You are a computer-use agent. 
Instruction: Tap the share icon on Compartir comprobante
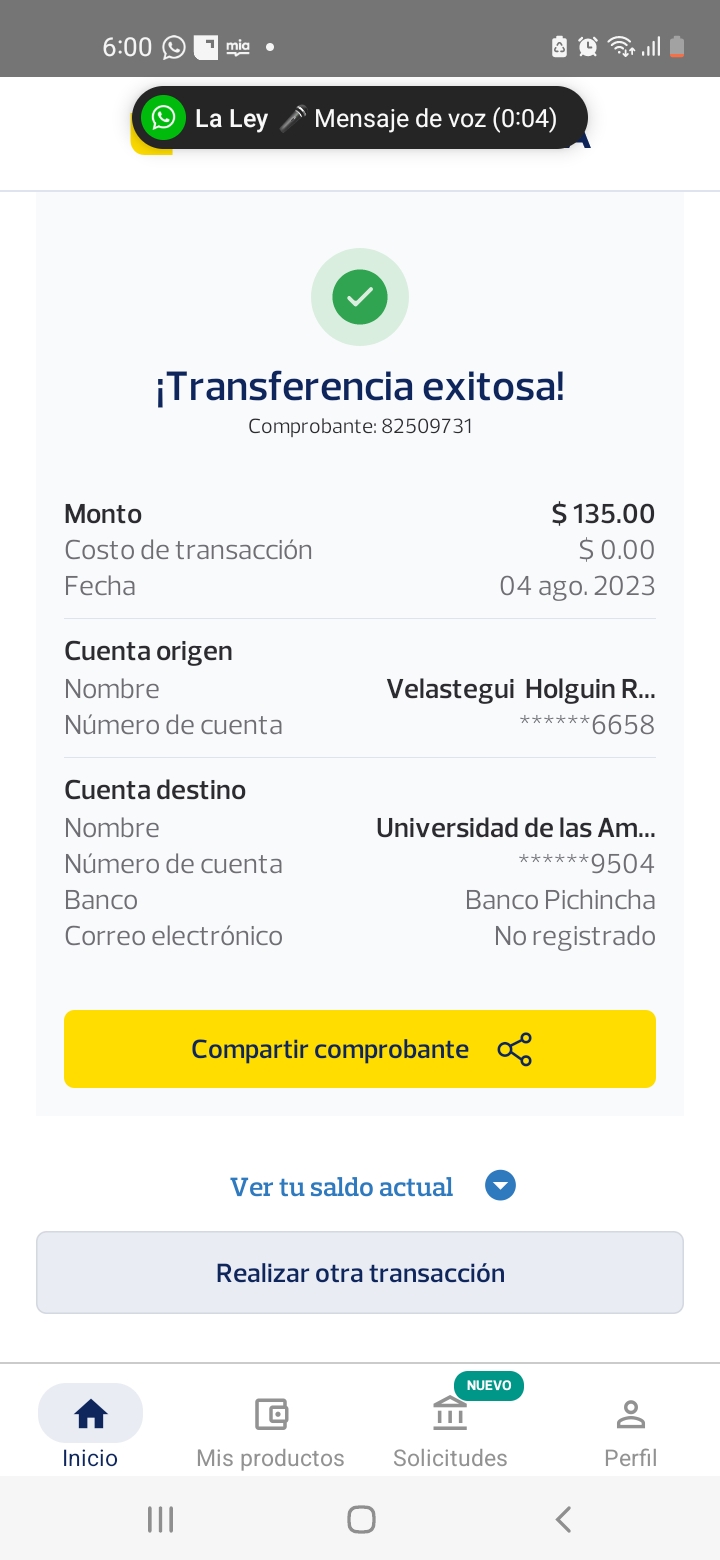515,1049
